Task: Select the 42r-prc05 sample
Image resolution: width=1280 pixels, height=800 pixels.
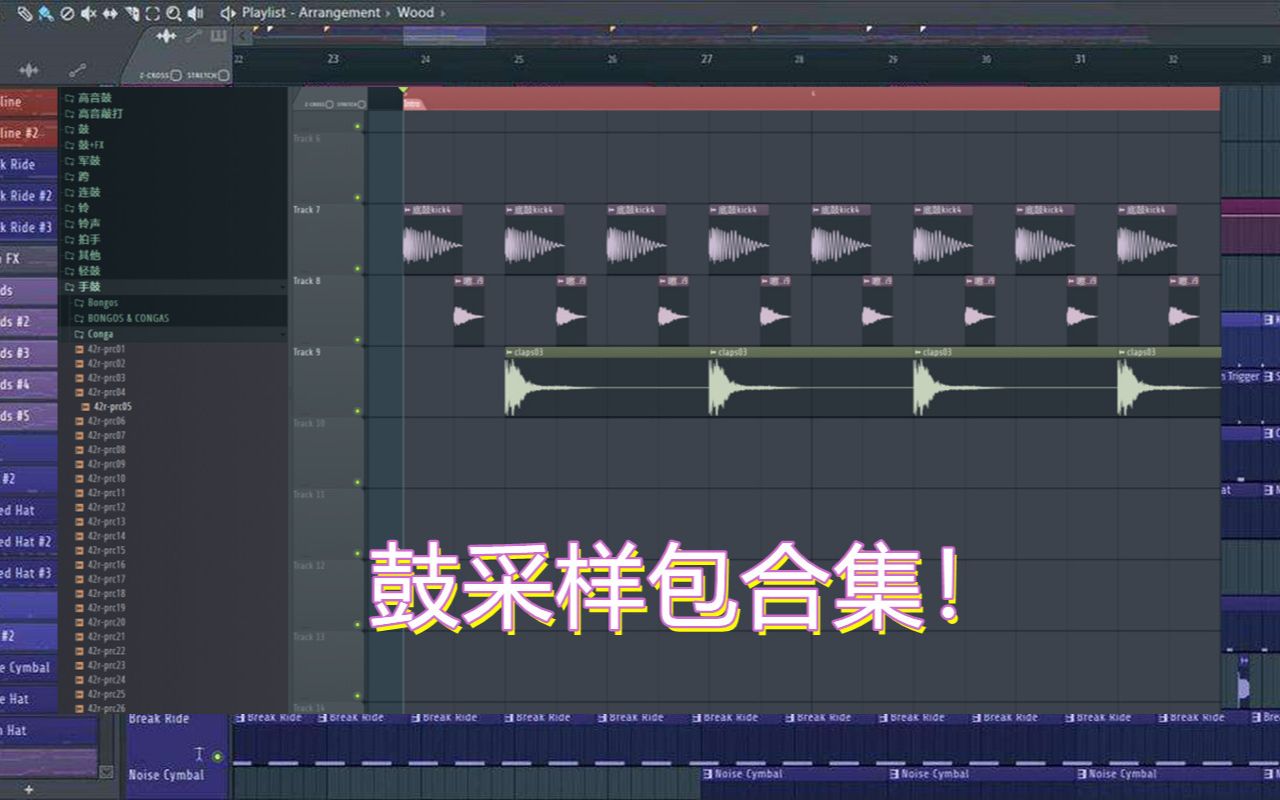Action: (107, 407)
